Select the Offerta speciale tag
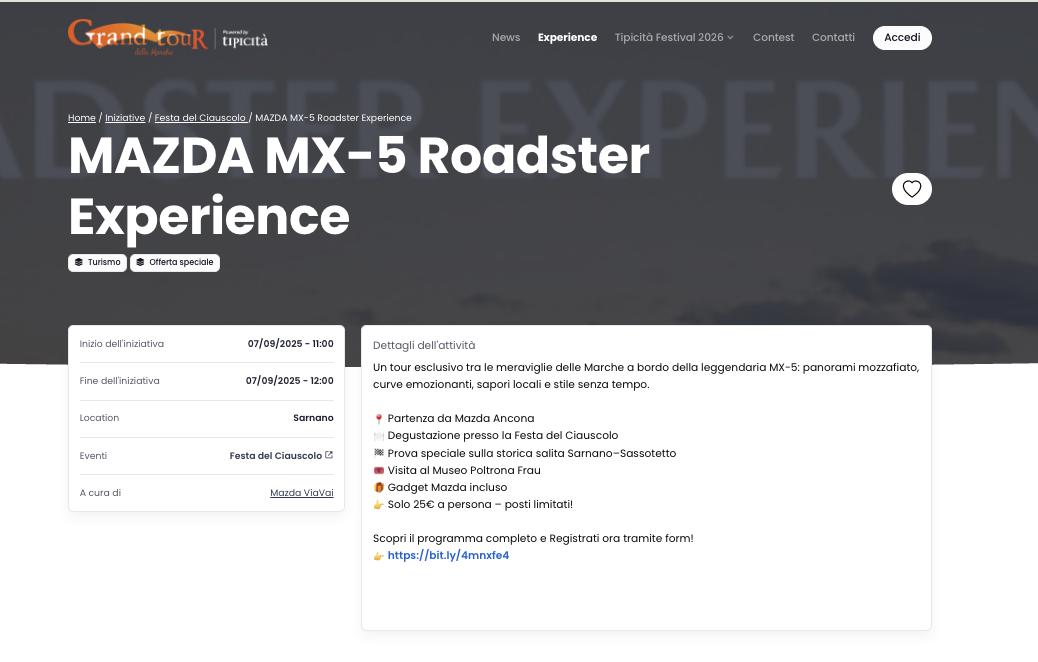The image size is (1038, 662). click(x=175, y=262)
